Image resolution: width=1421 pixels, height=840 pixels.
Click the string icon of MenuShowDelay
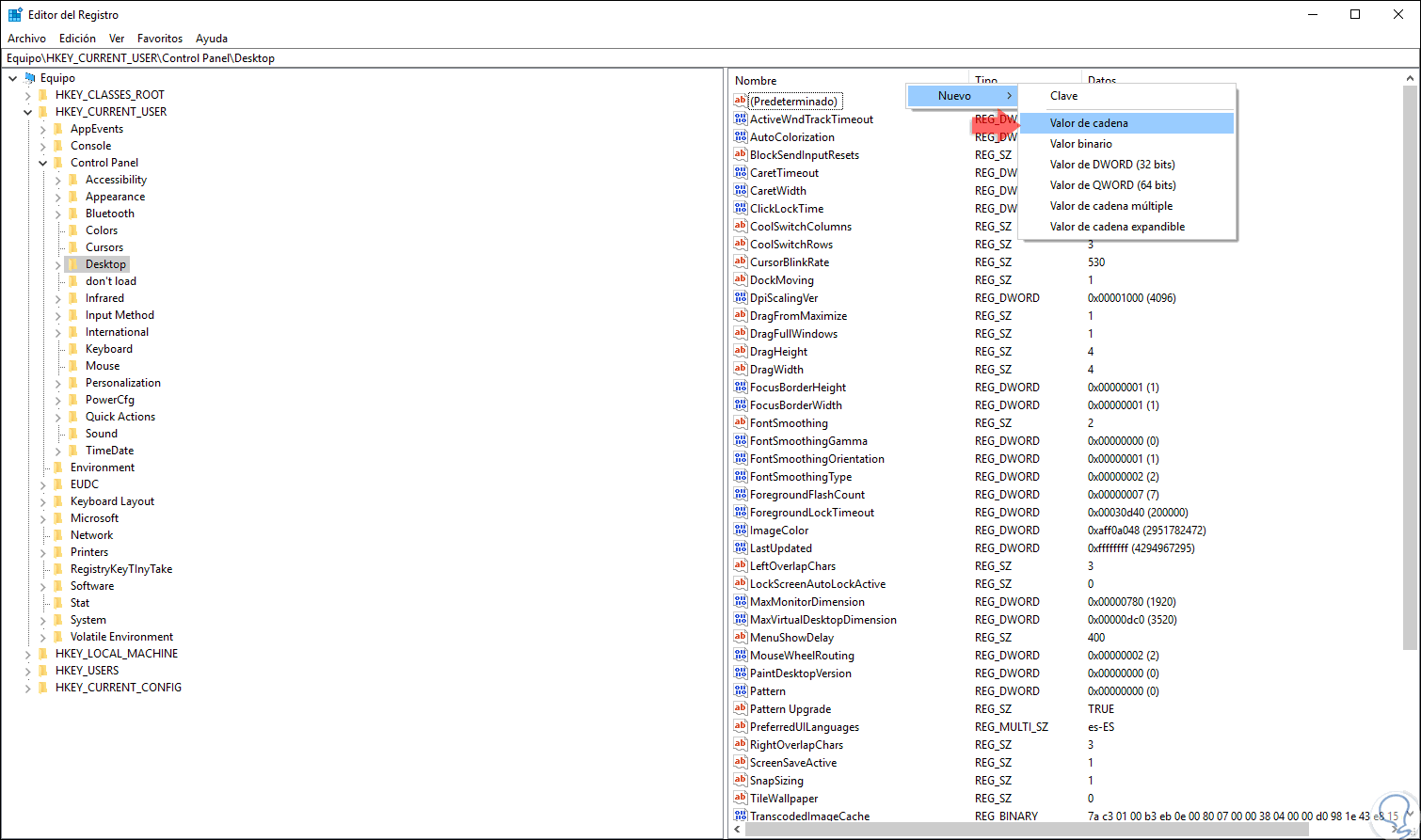pos(741,638)
